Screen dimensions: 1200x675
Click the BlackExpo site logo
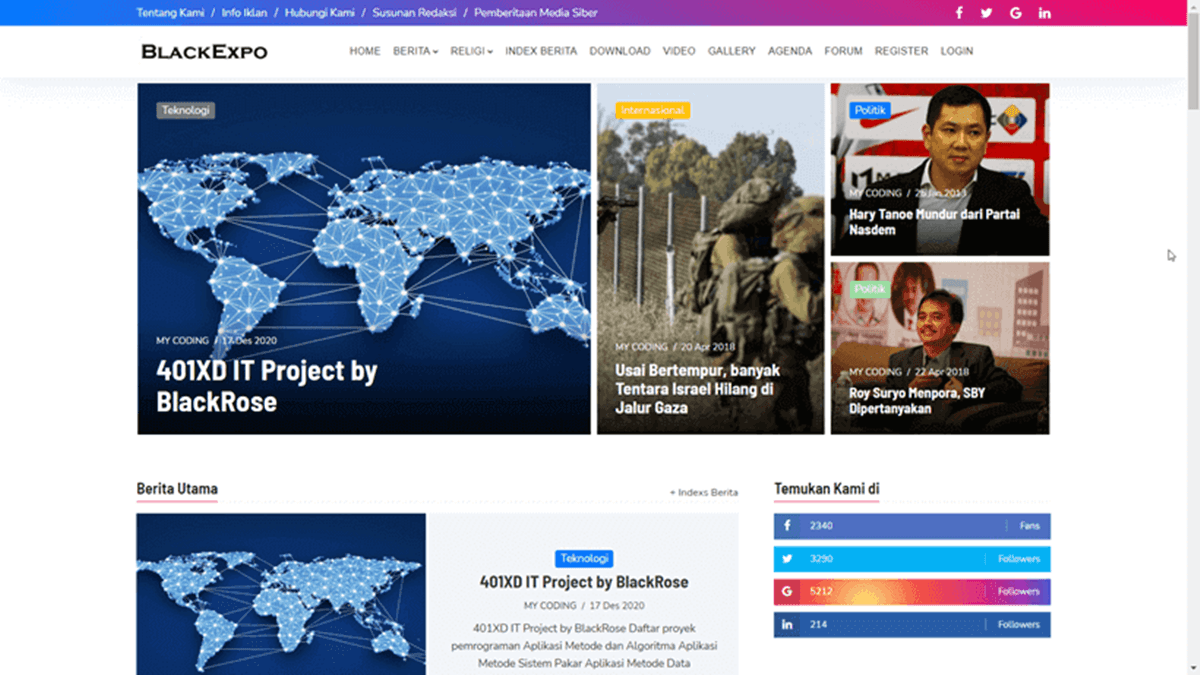(204, 51)
